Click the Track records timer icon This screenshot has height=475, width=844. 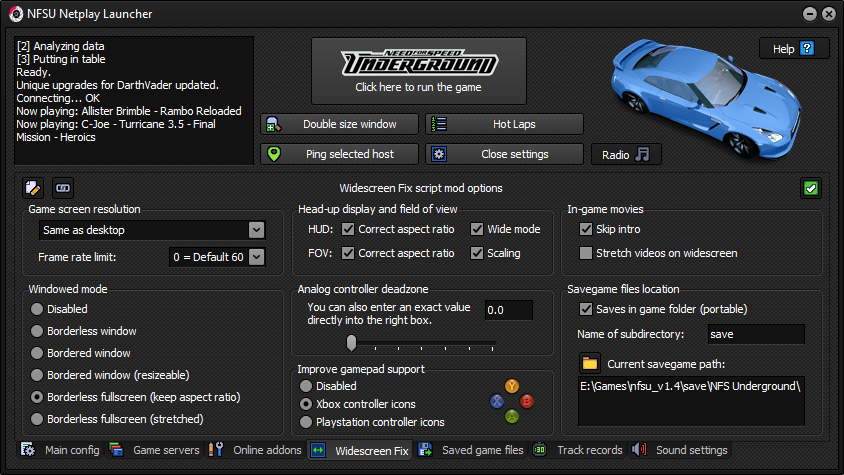(x=540, y=450)
